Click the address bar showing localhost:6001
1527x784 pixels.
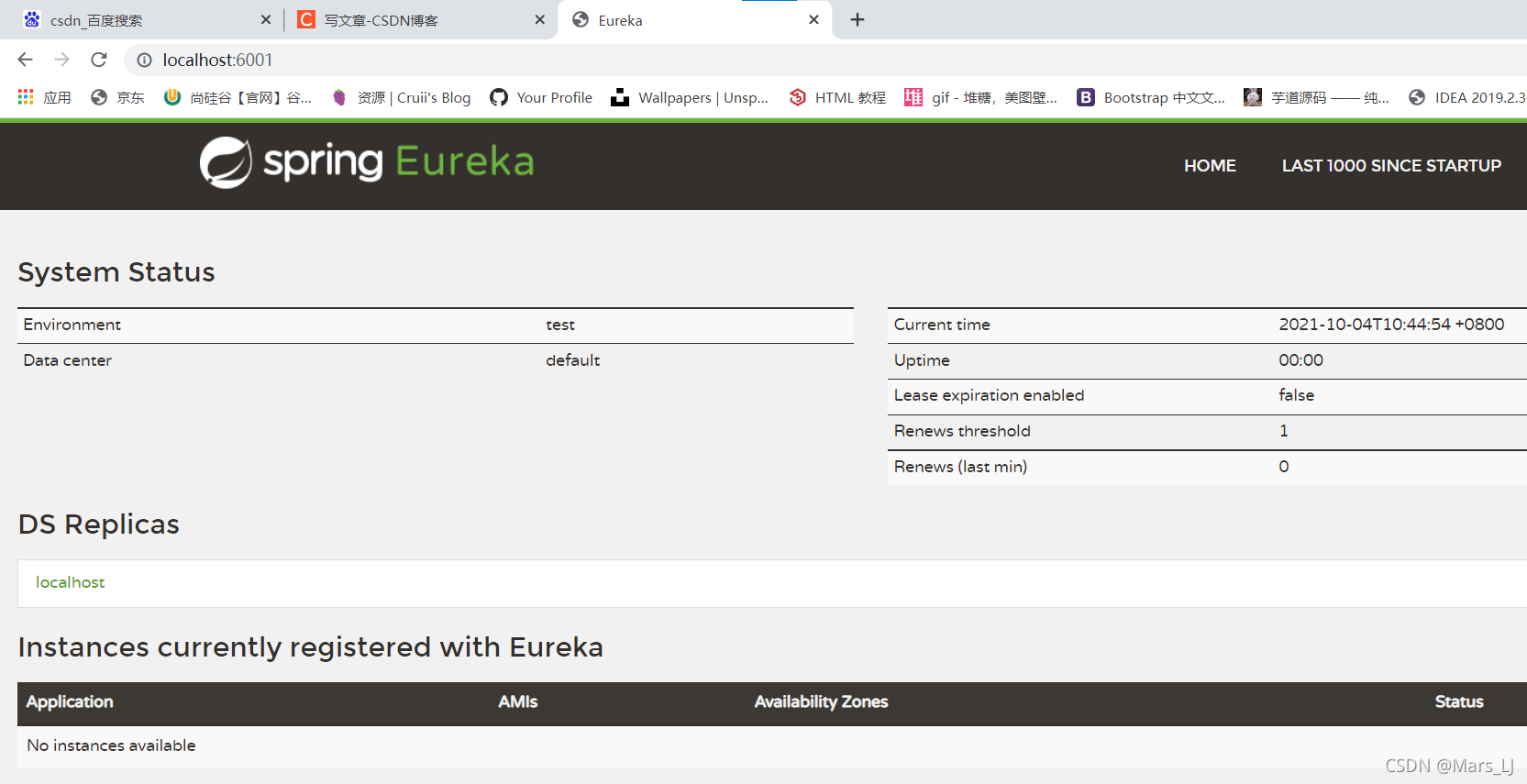point(825,60)
